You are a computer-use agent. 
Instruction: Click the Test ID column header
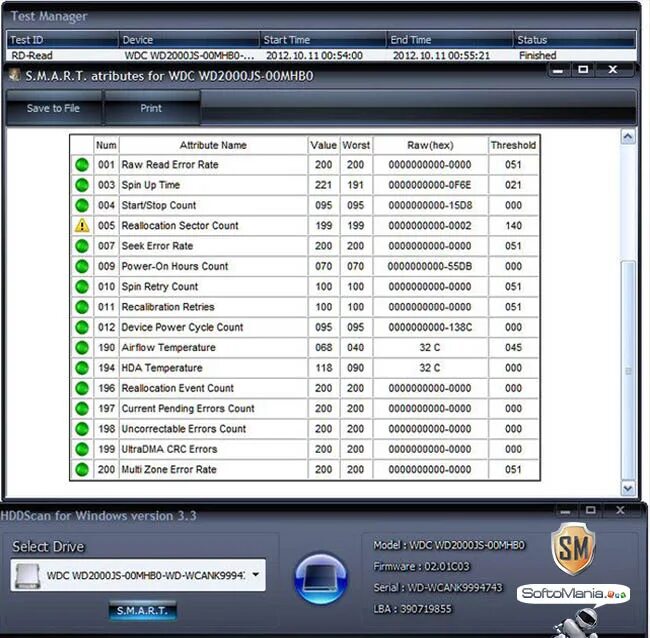click(62, 40)
